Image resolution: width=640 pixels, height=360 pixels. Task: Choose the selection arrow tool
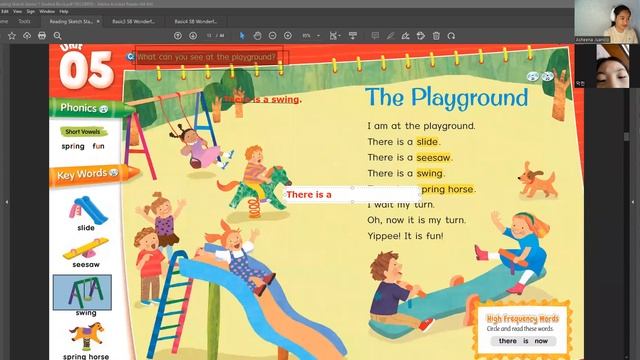242,36
